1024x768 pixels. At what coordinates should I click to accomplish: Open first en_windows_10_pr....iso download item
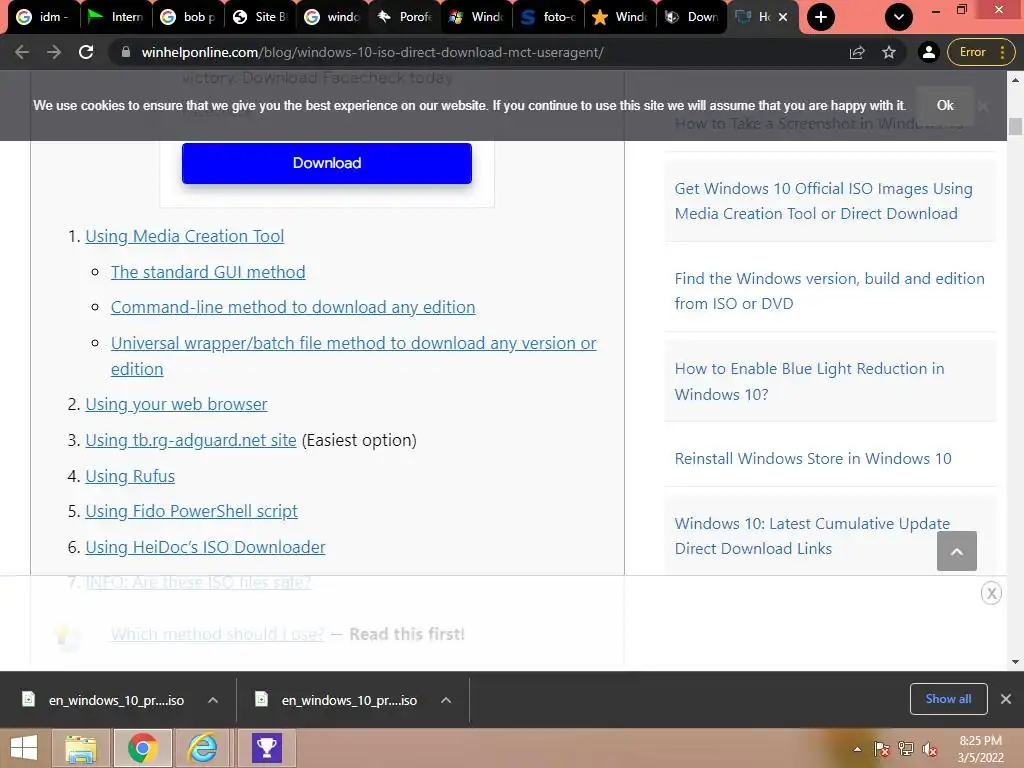point(104,700)
